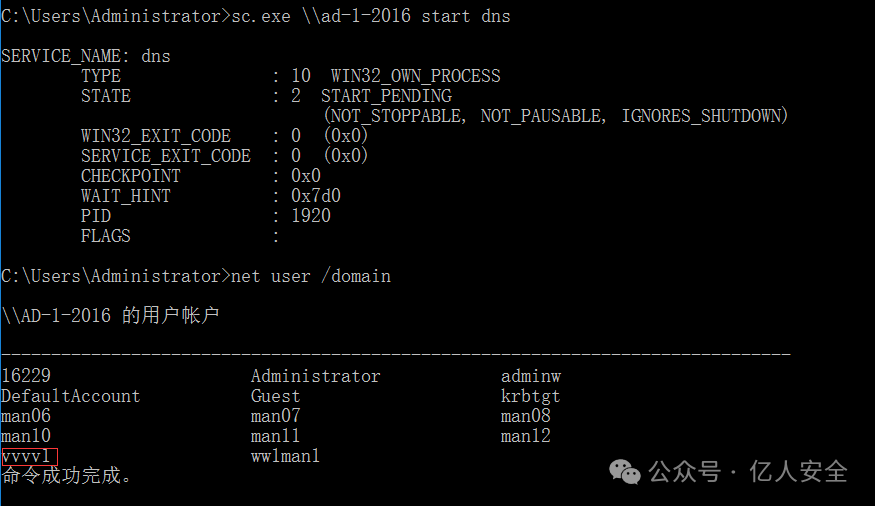Screen dimensions: 875x506
Task: Click the WIN32_OWN_PROCESS type text
Action: click(416, 76)
